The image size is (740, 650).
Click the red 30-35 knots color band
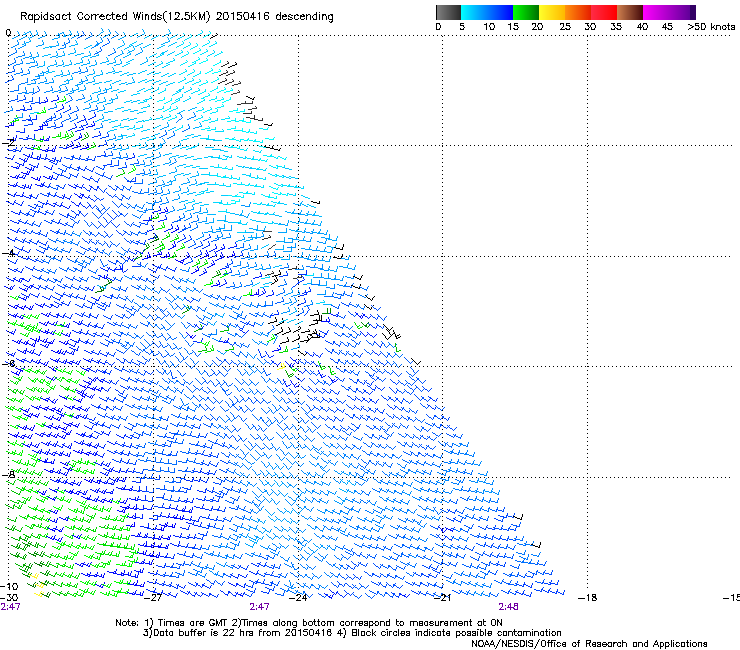pos(604,12)
